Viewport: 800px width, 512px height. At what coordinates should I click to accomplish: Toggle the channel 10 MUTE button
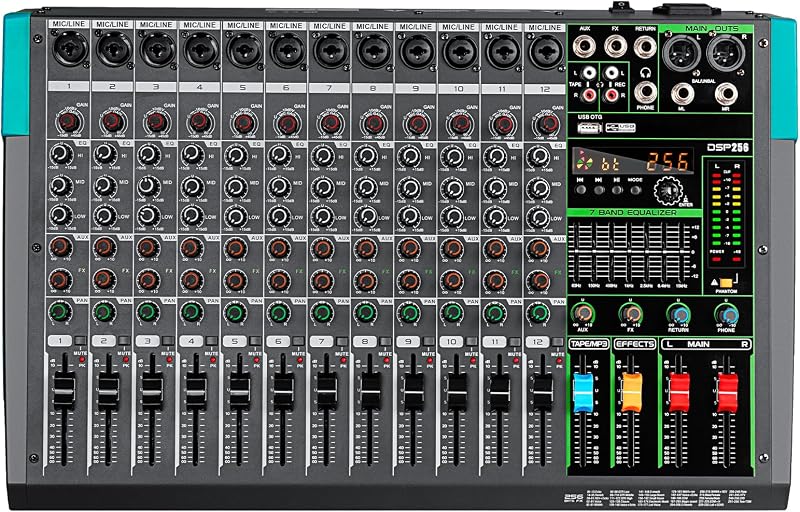pyautogui.click(x=471, y=341)
